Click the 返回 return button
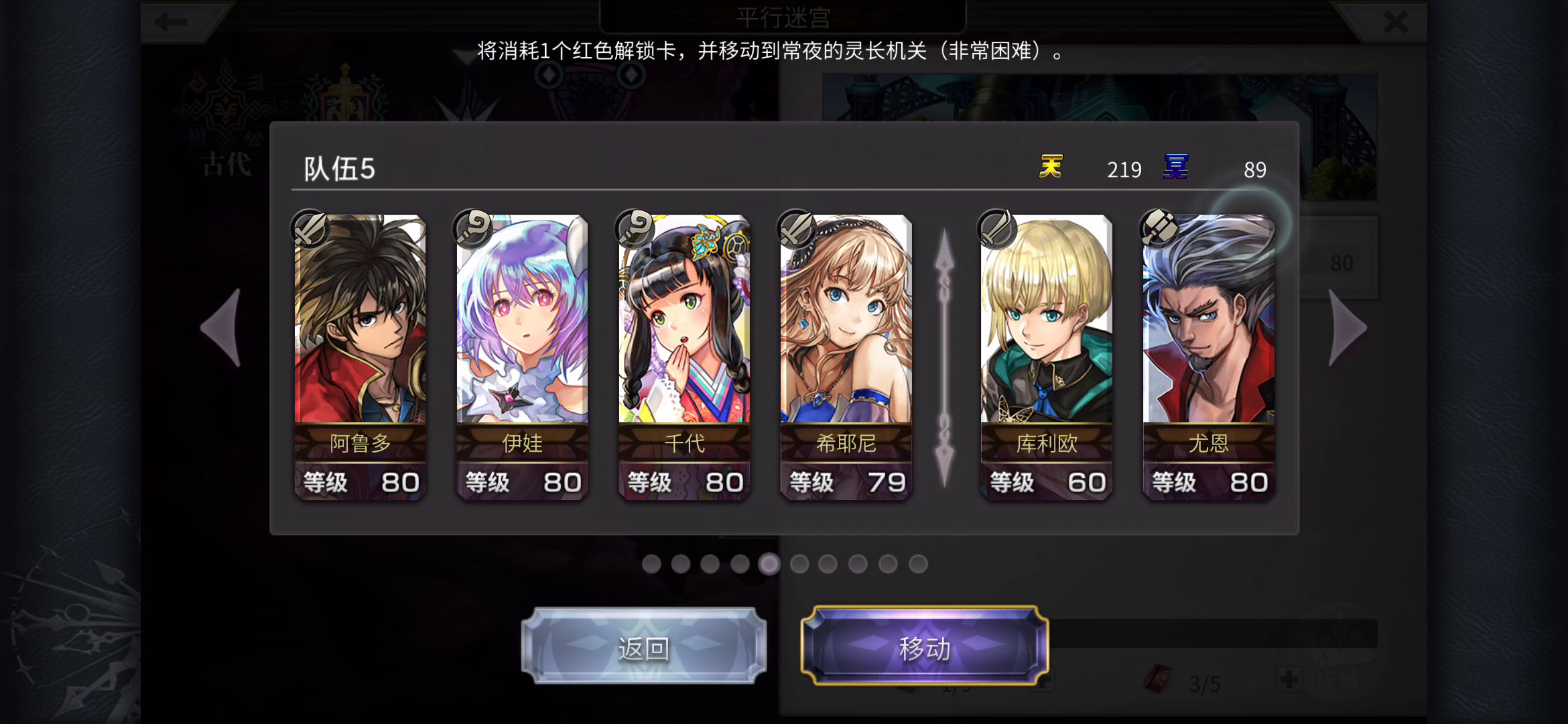Screen dimensions: 1568x724 pos(644,647)
